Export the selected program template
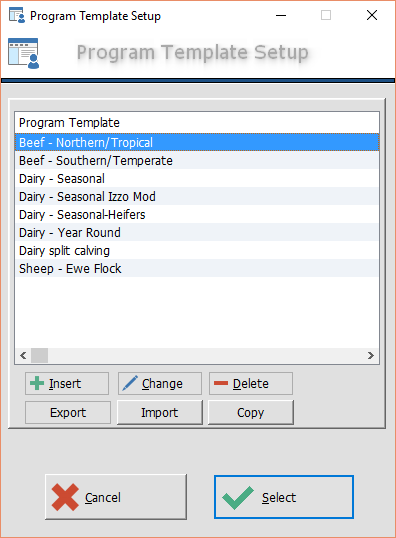 coord(68,412)
